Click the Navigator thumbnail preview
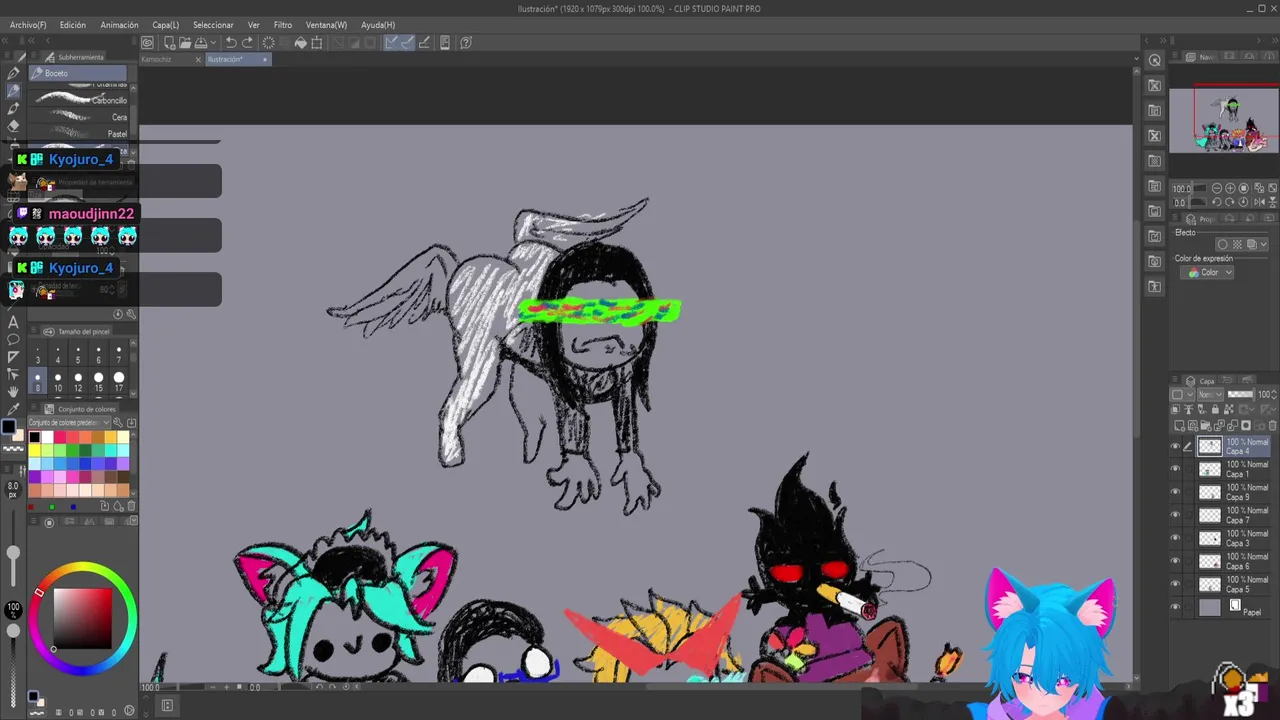Viewport: 1280px width, 720px height. point(1224,120)
